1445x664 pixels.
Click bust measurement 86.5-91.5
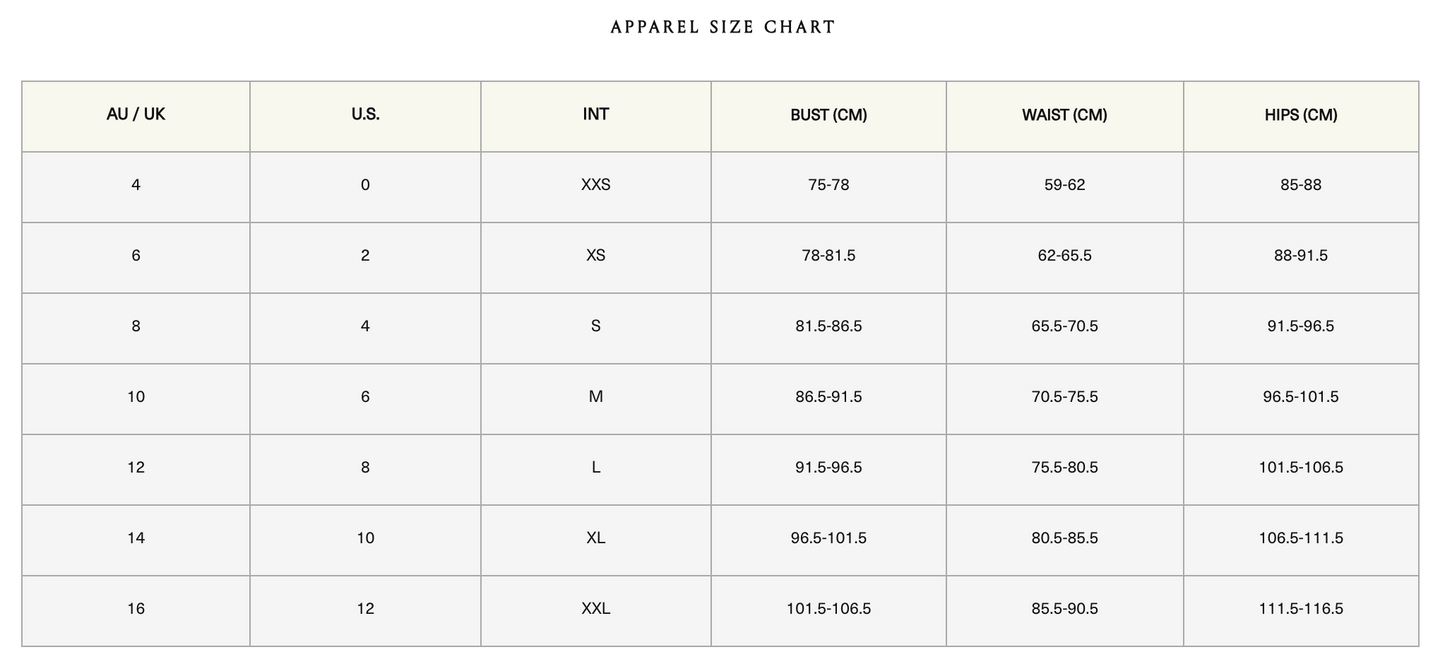(828, 397)
